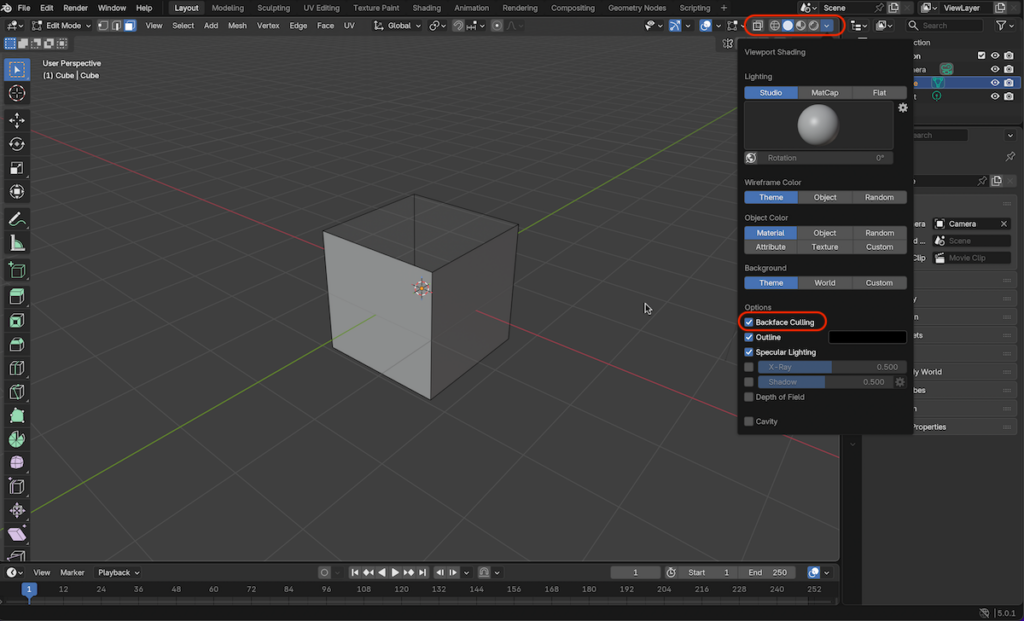Click the End frame field
Image resolution: width=1024 pixels, height=621 pixels.
[x=768, y=572]
